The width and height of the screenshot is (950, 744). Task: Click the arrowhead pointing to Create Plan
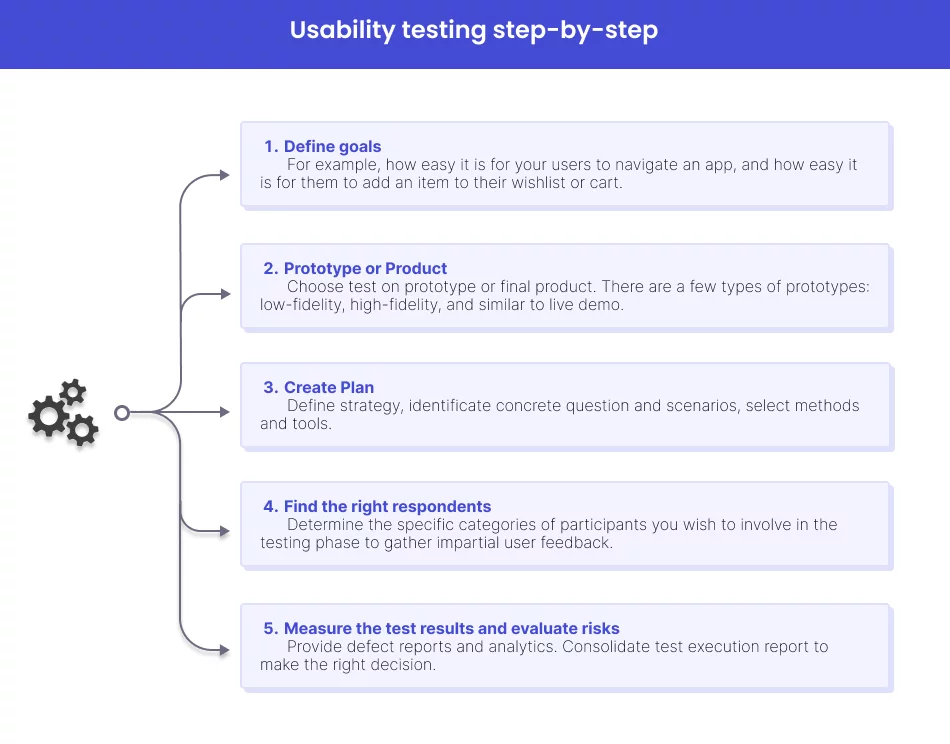pos(224,412)
